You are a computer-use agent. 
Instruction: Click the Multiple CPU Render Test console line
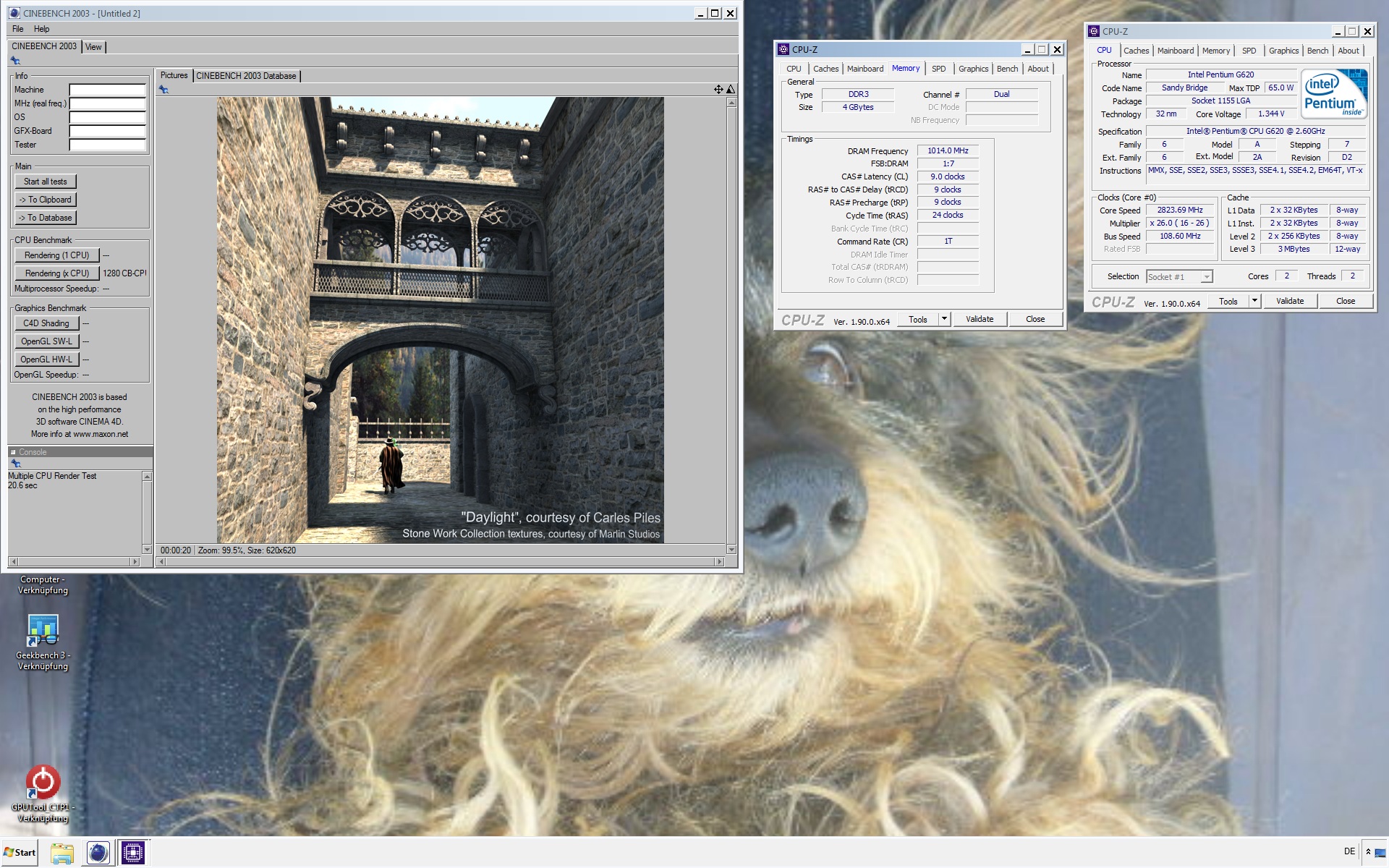click(52, 476)
